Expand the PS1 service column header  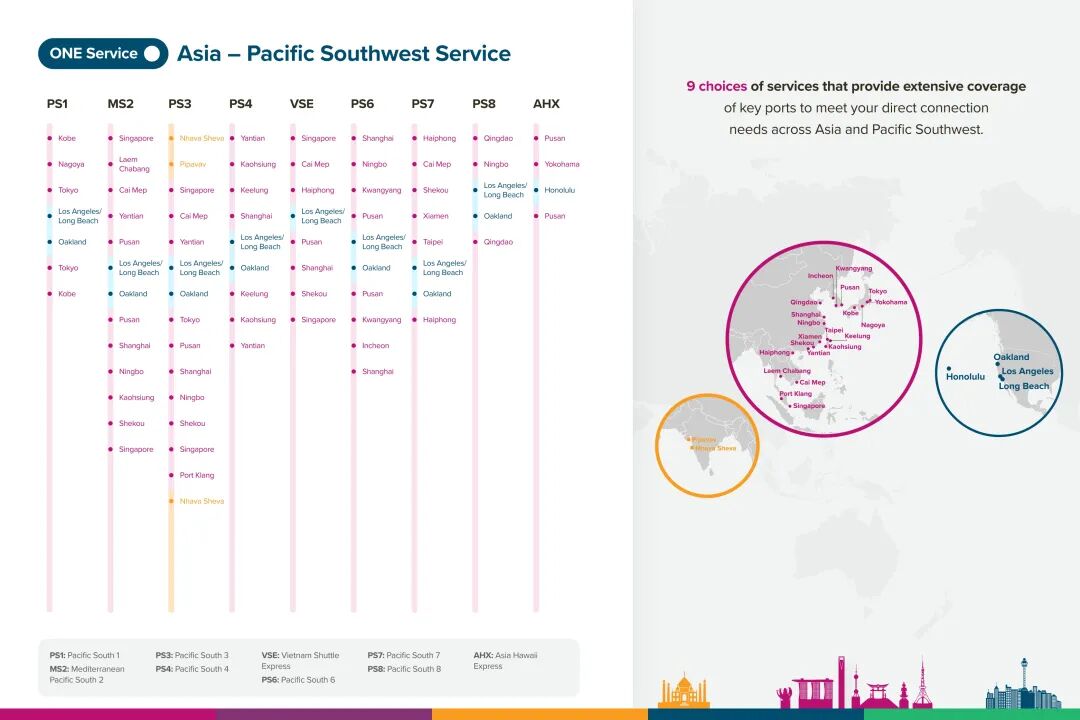[x=57, y=104]
